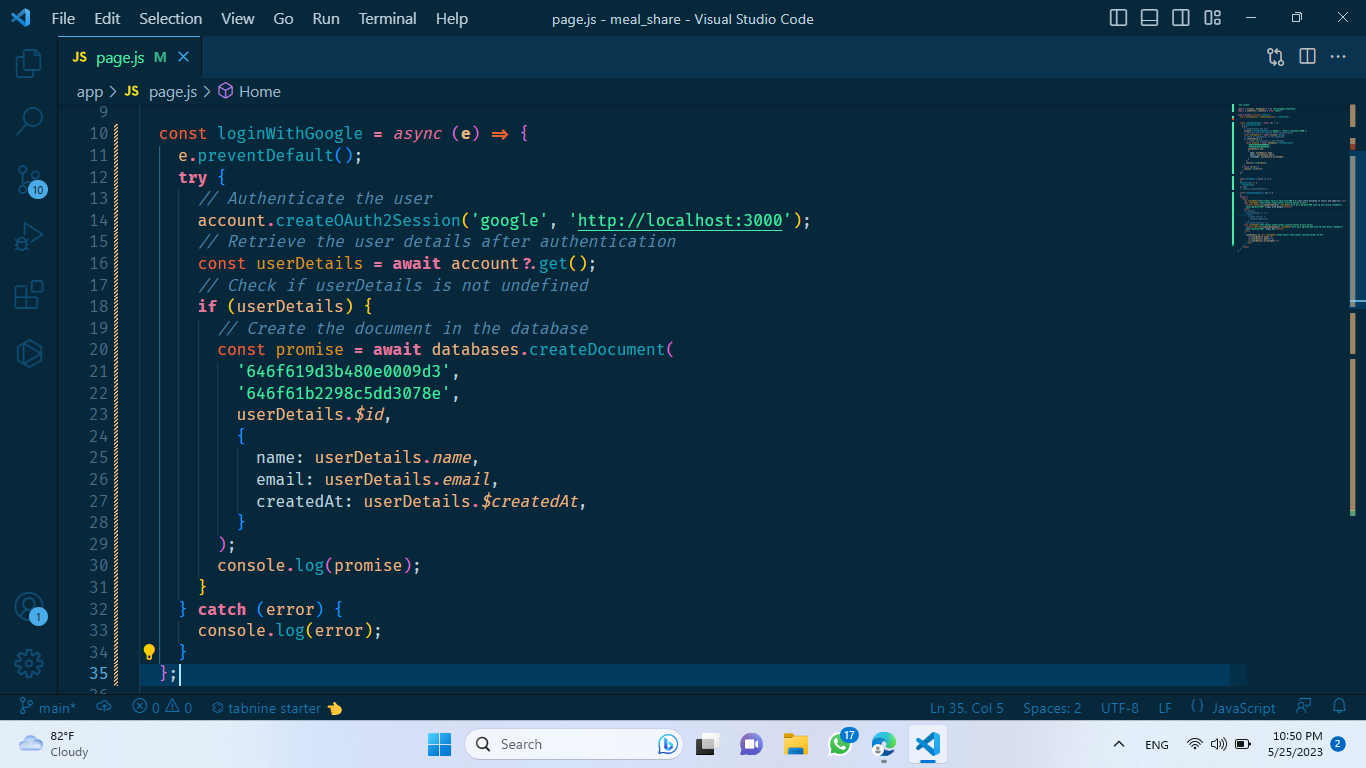Click the VS Code logo in title bar

coord(20,18)
